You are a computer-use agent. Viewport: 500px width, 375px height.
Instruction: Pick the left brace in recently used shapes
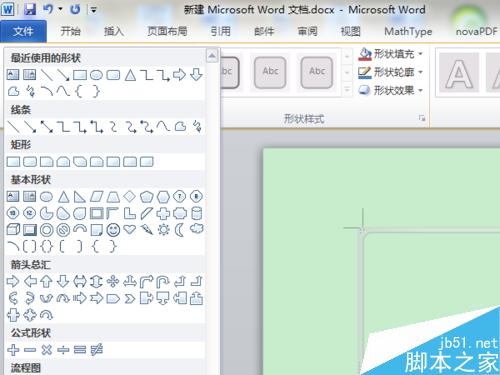[79, 91]
